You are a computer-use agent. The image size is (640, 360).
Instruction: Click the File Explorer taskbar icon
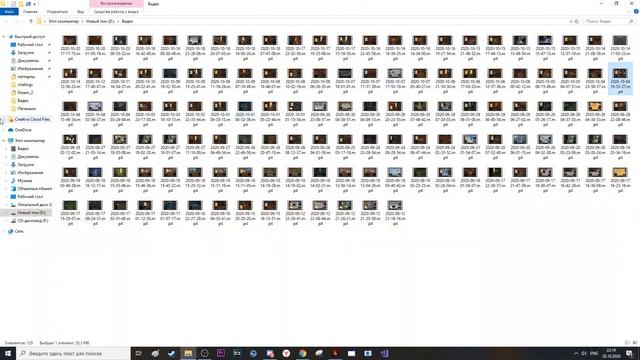[188, 353]
